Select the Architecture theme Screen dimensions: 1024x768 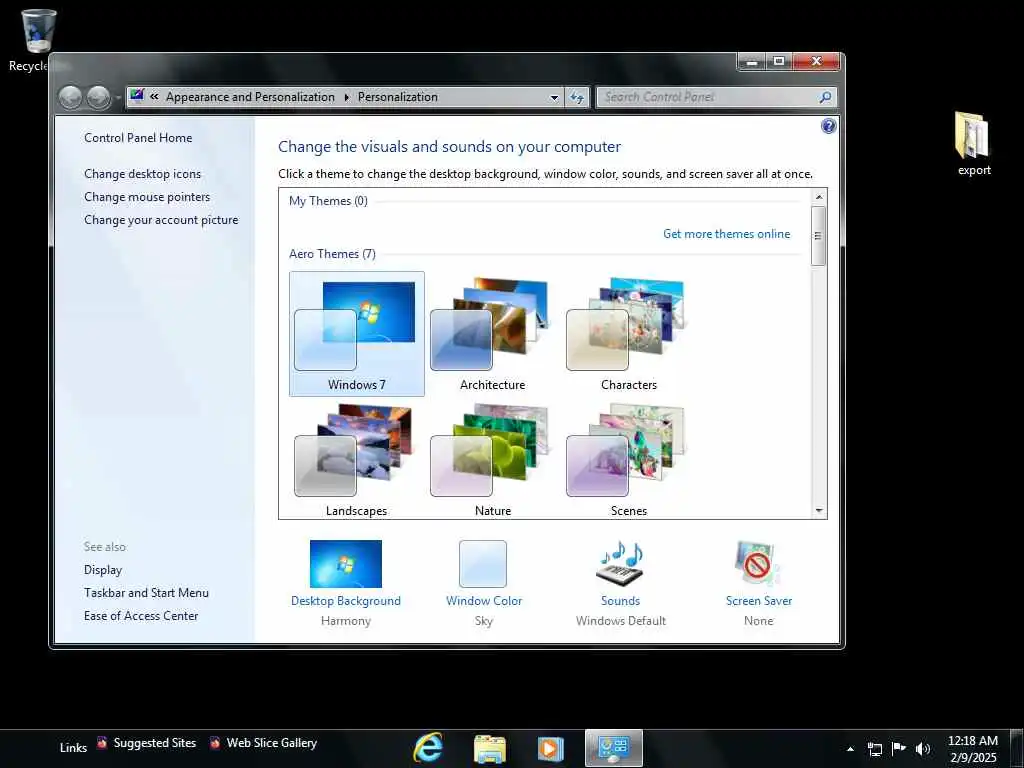click(x=492, y=334)
